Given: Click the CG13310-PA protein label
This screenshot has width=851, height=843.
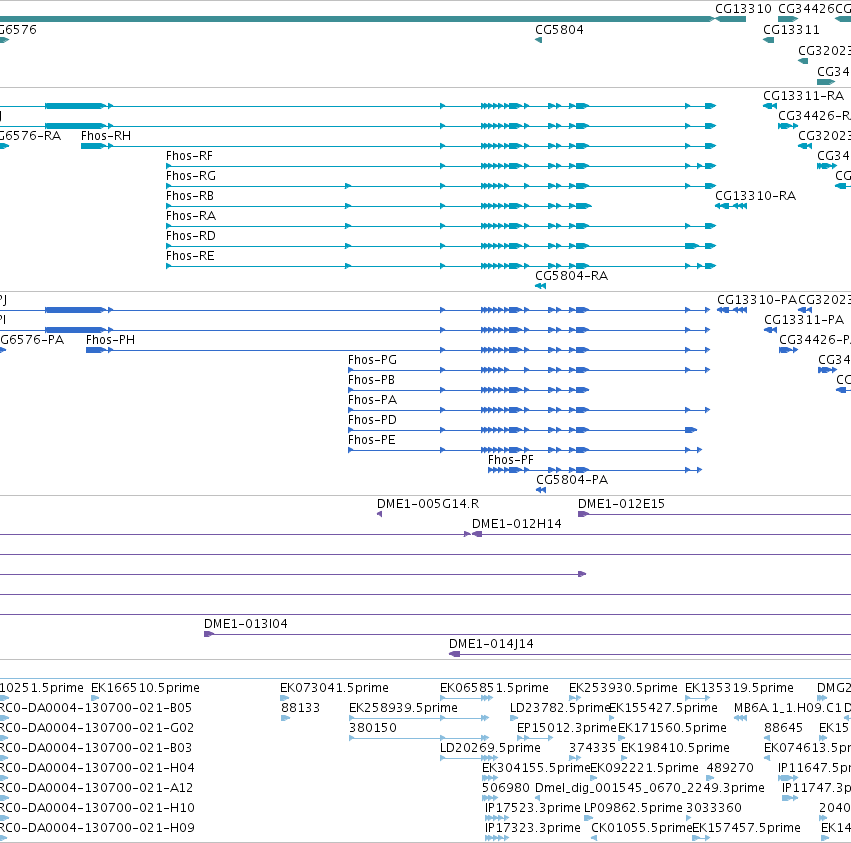Looking at the screenshot, I should [x=757, y=300].
